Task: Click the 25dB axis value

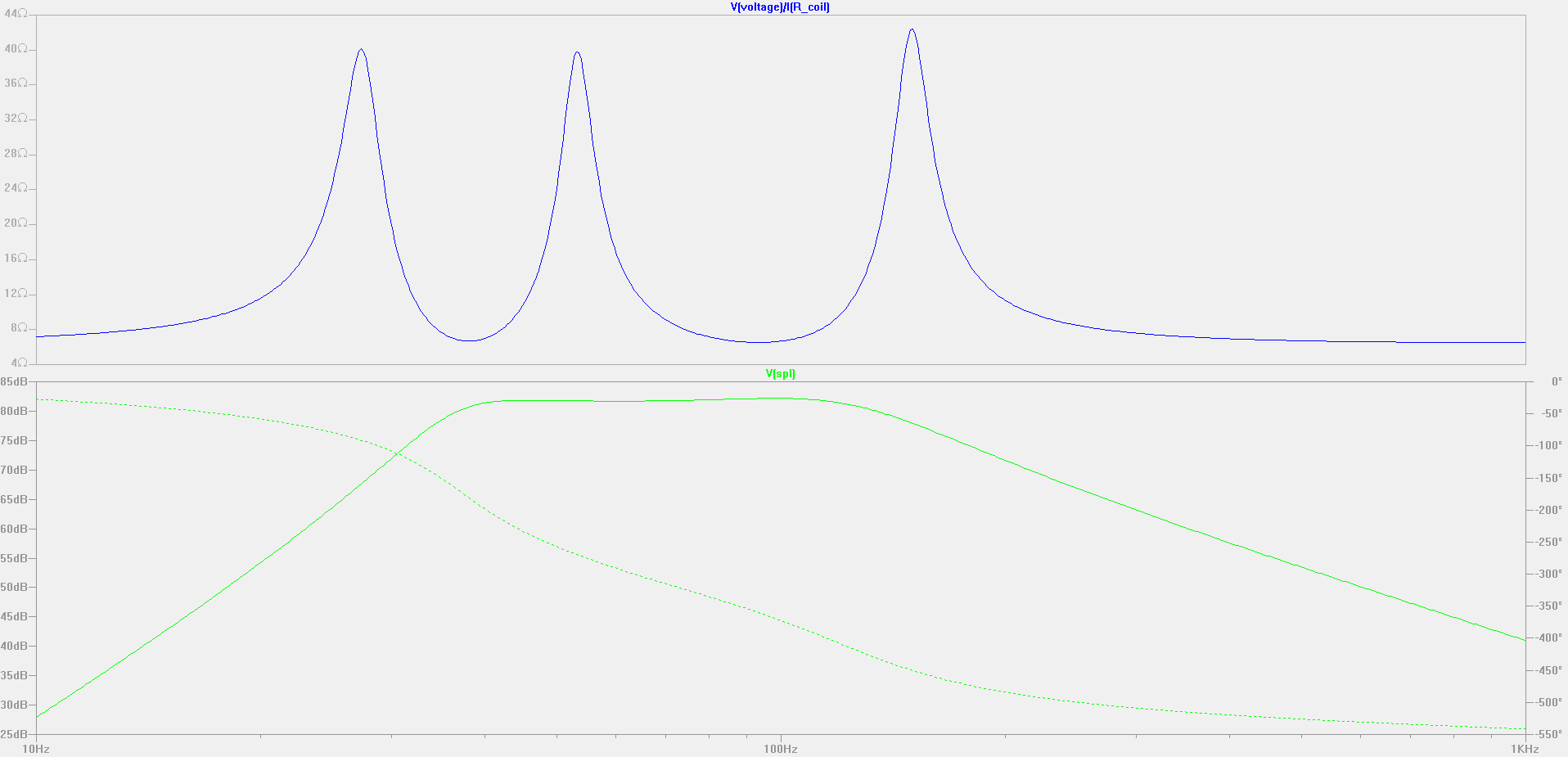Action: (14, 734)
